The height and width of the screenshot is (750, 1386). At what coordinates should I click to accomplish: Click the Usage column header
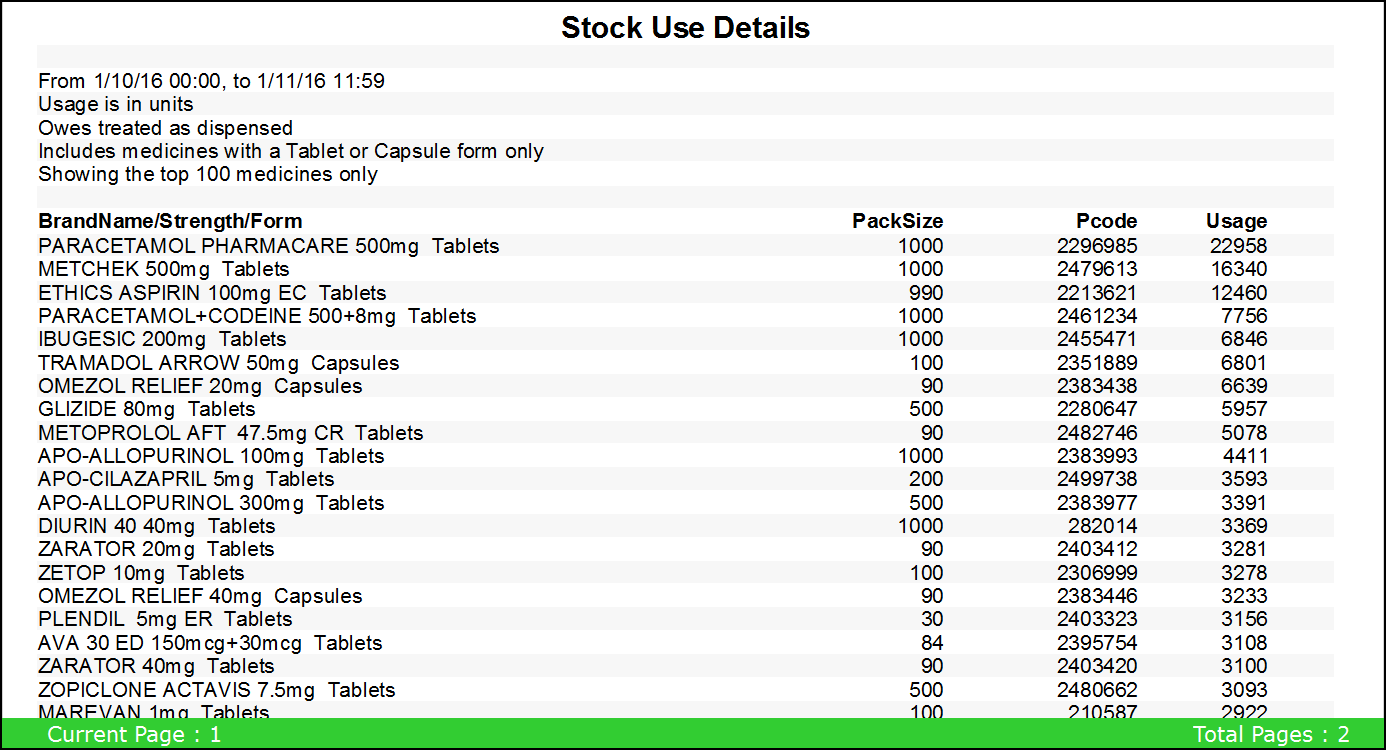[x=1236, y=221]
